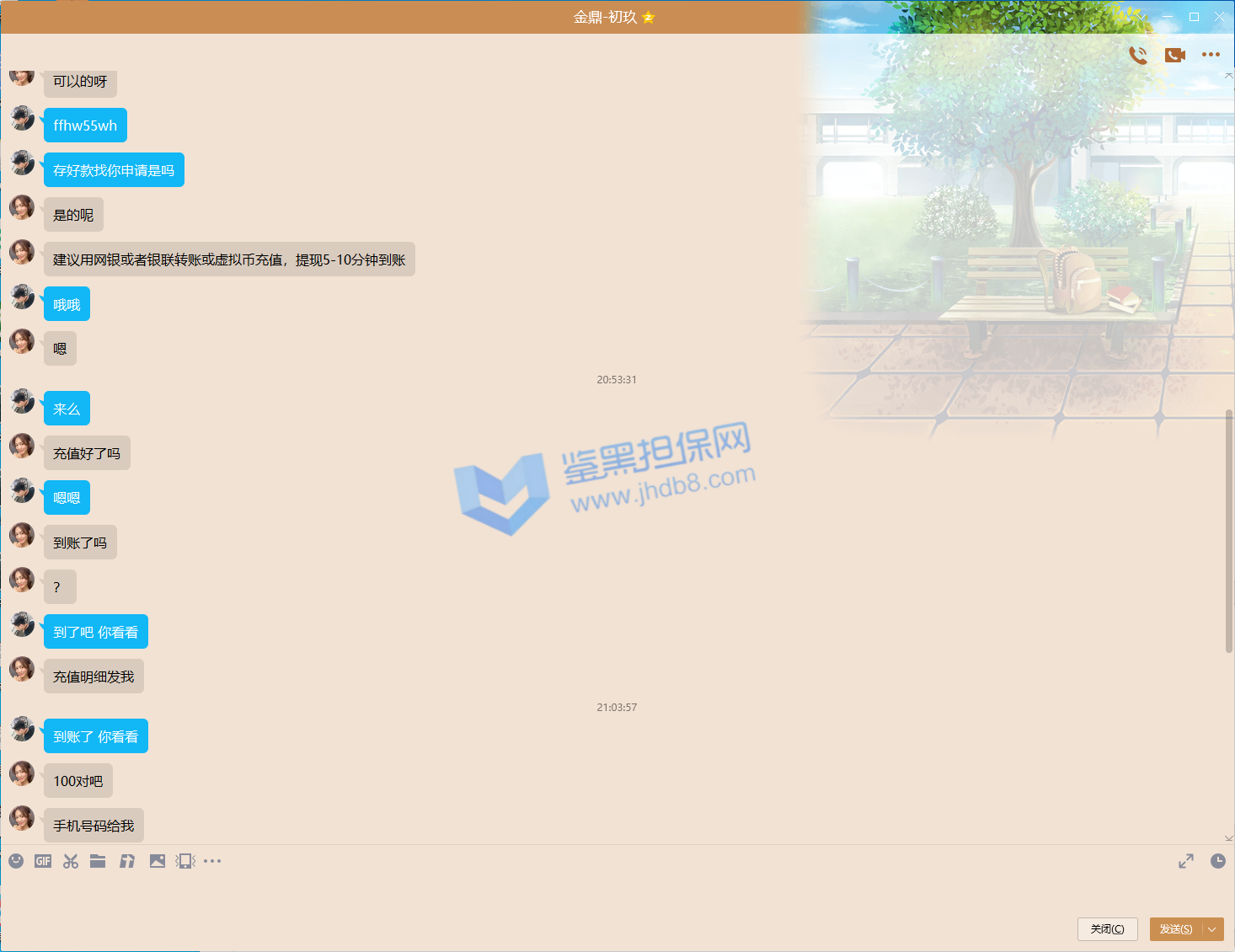Open the emoji picker in chat toolbar
1235x952 pixels.
pyautogui.click(x=16, y=861)
